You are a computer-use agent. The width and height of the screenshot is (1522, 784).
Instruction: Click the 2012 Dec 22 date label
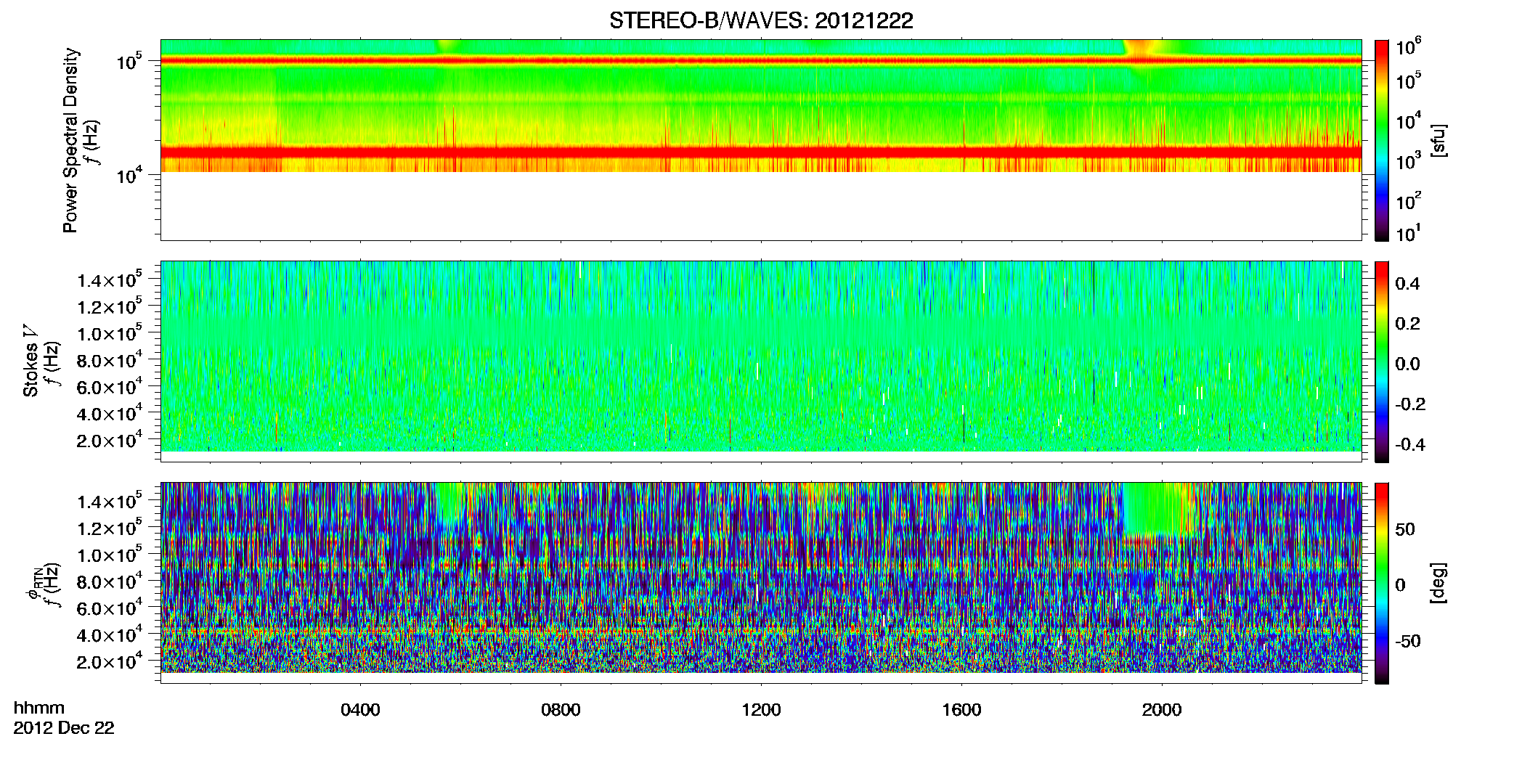(64, 727)
